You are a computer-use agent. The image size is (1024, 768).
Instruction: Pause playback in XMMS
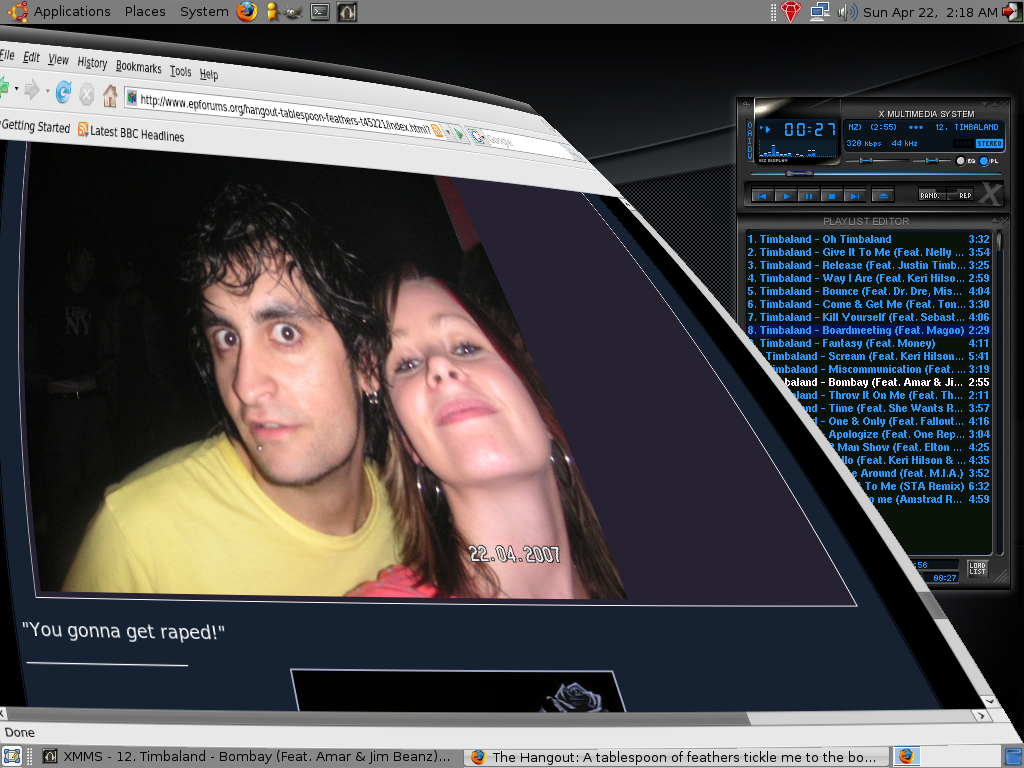pyautogui.click(x=808, y=195)
